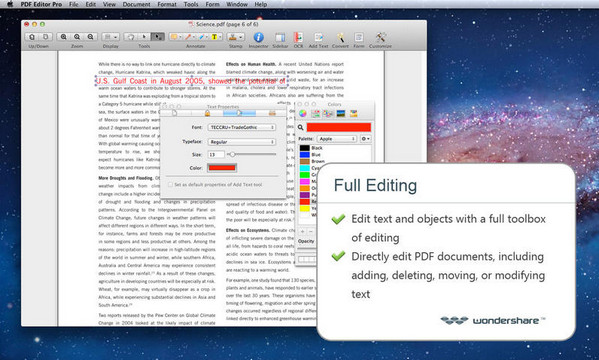The width and height of the screenshot is (599, 360).
Task: Expand the sticky note tool dropdown arrow
Action: tap(180, 37)
